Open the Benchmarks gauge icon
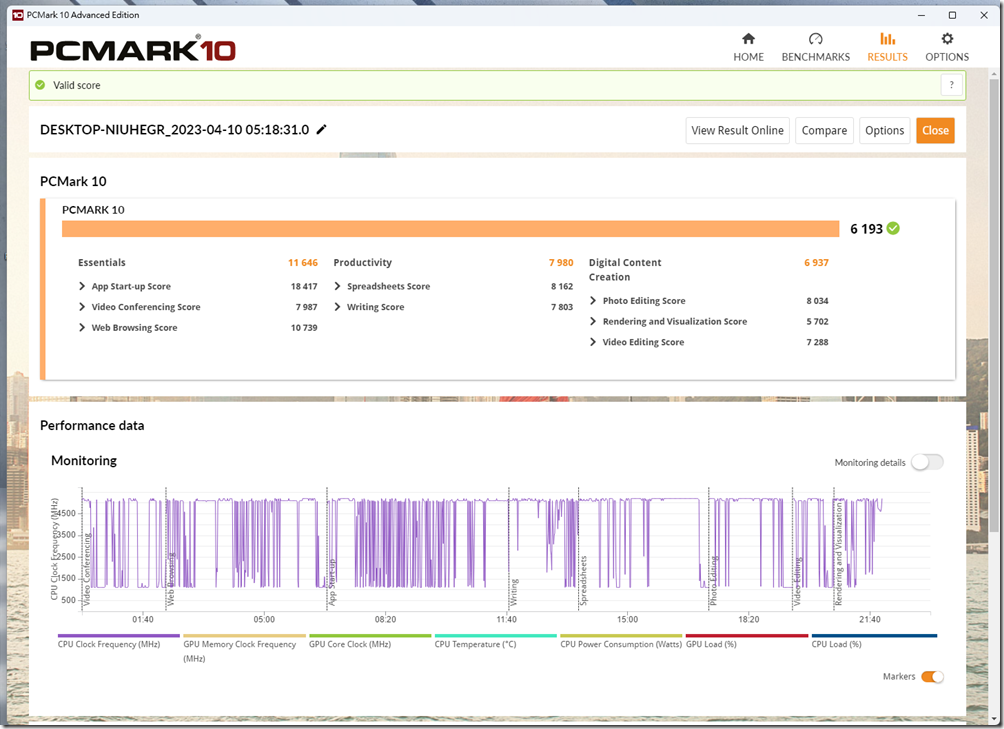The width and height of the screenshot is (1004, 729). [x=815, y=39]
